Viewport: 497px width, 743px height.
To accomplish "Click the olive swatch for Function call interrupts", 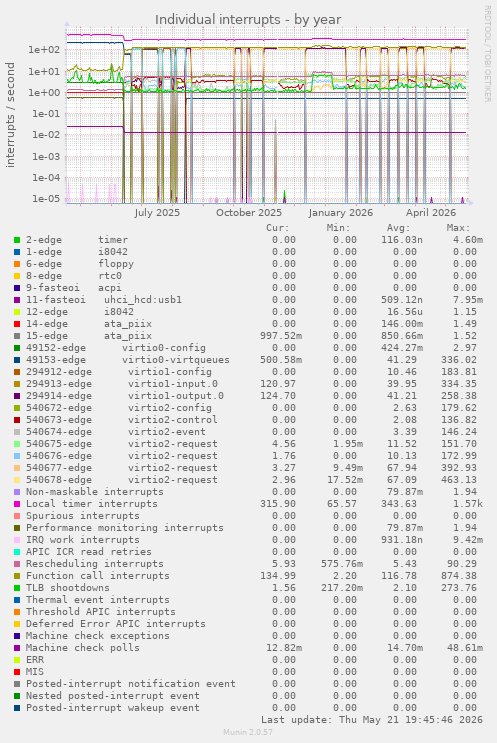I will (x=17, y=576).
